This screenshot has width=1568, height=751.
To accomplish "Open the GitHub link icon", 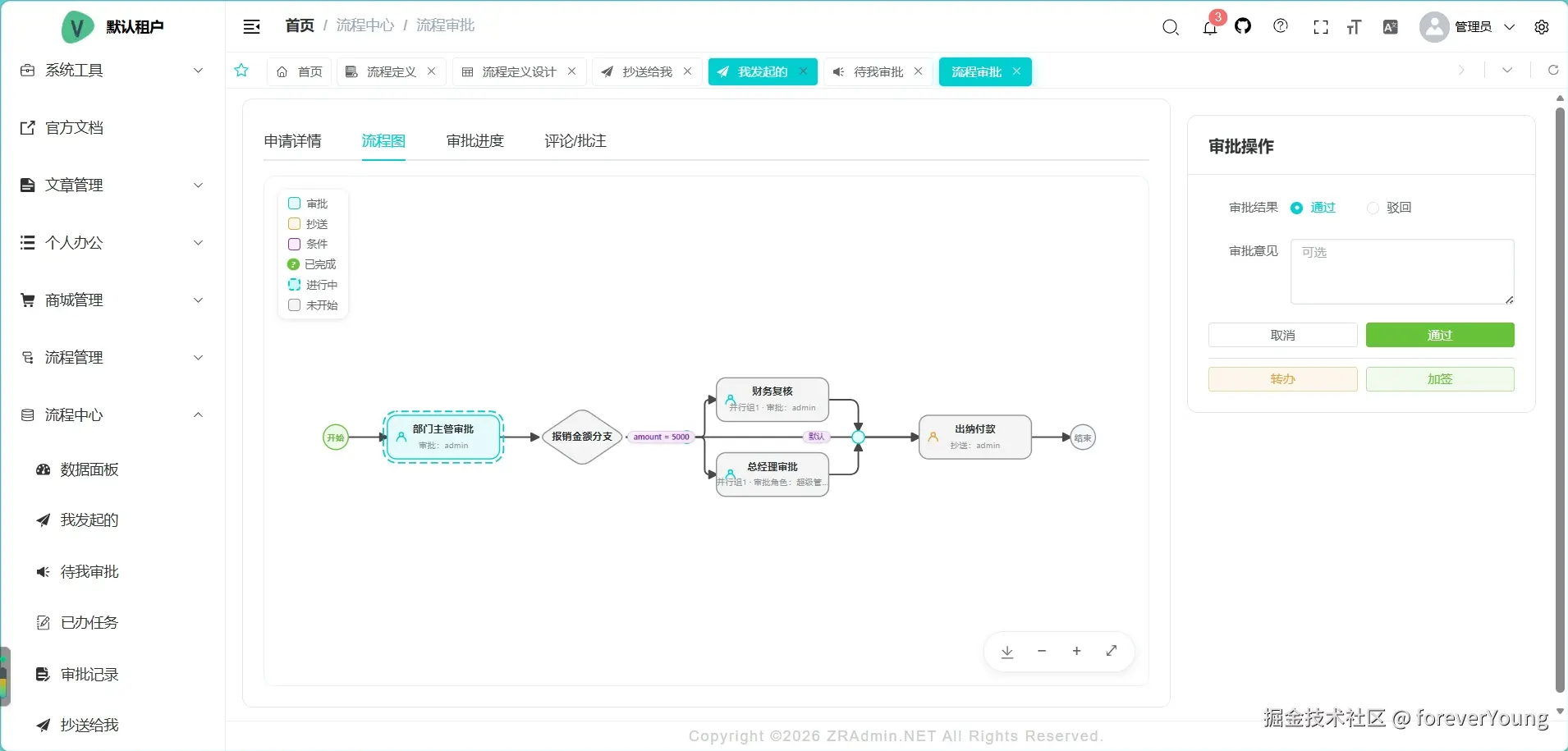I will (1243, 26).
